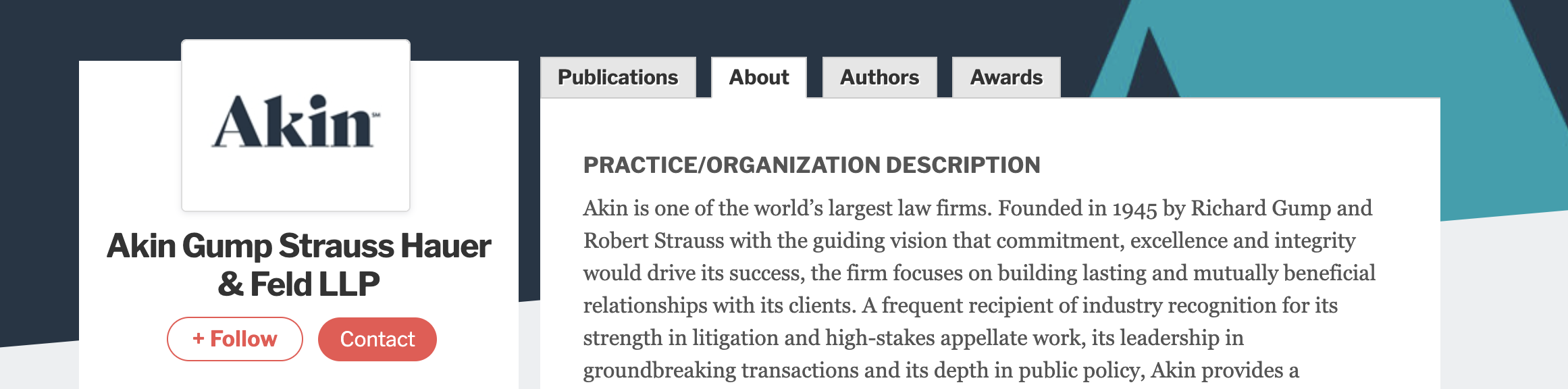Click the Akin firm logo
Viewport: 1568px width, 389px height.
coord(293,122)
